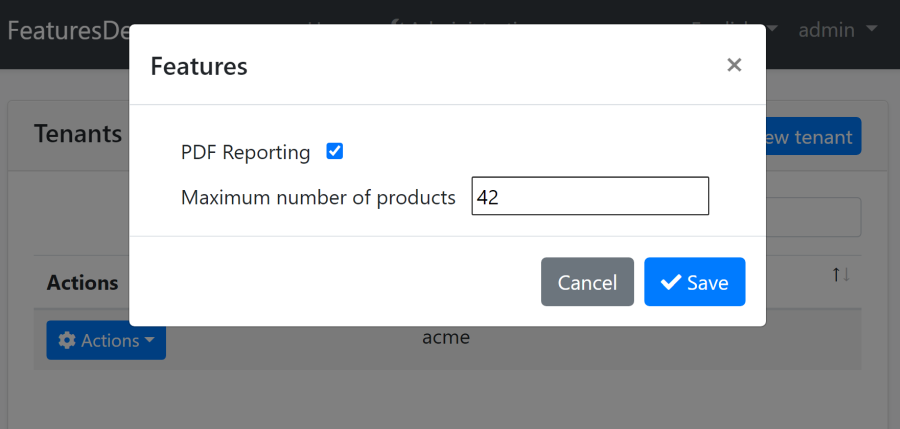Image resolution: width=900 pixels, height=429 pixels.
Task: Open the Actions dropdown for acme
Action: [x=106, y=341]
